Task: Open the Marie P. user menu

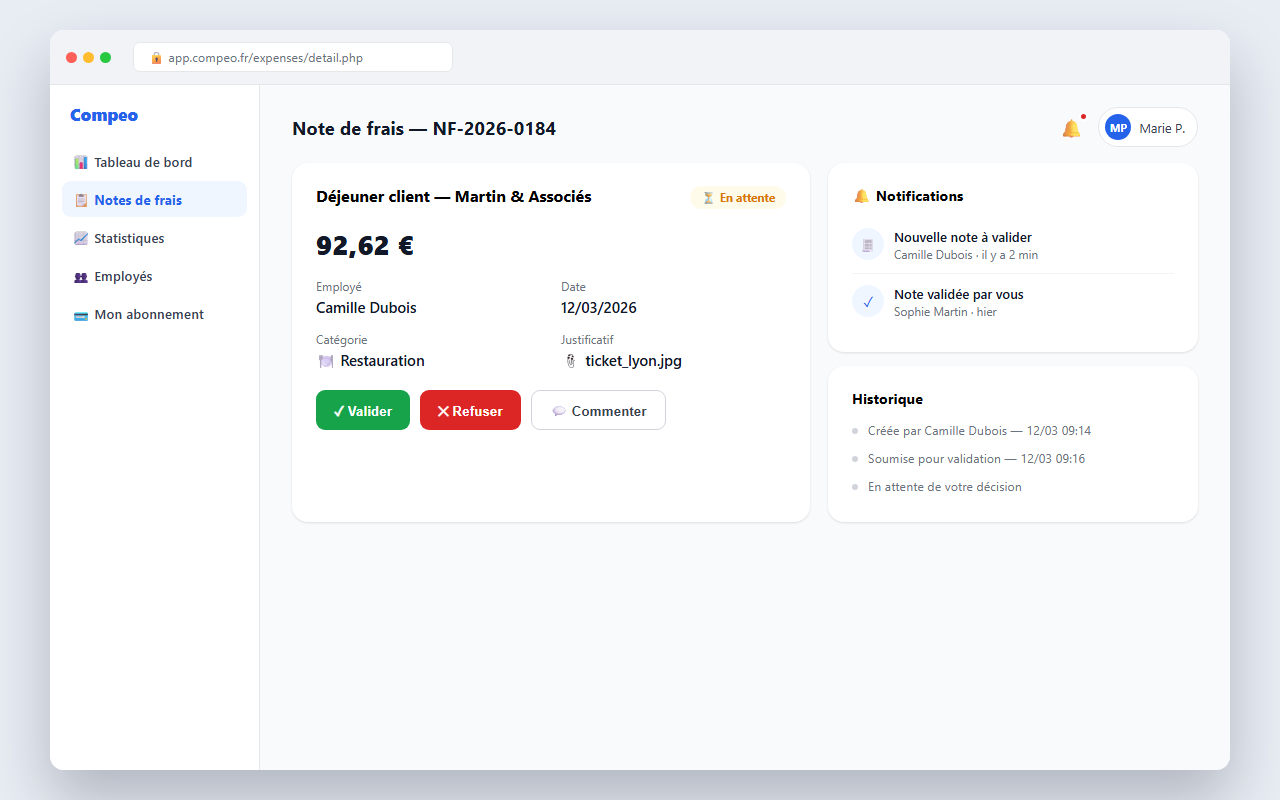Action: point(1148,128)
